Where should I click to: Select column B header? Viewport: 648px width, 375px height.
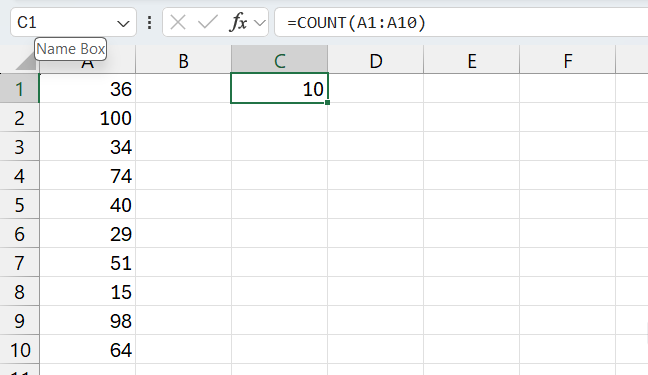[x=183, y=61]
